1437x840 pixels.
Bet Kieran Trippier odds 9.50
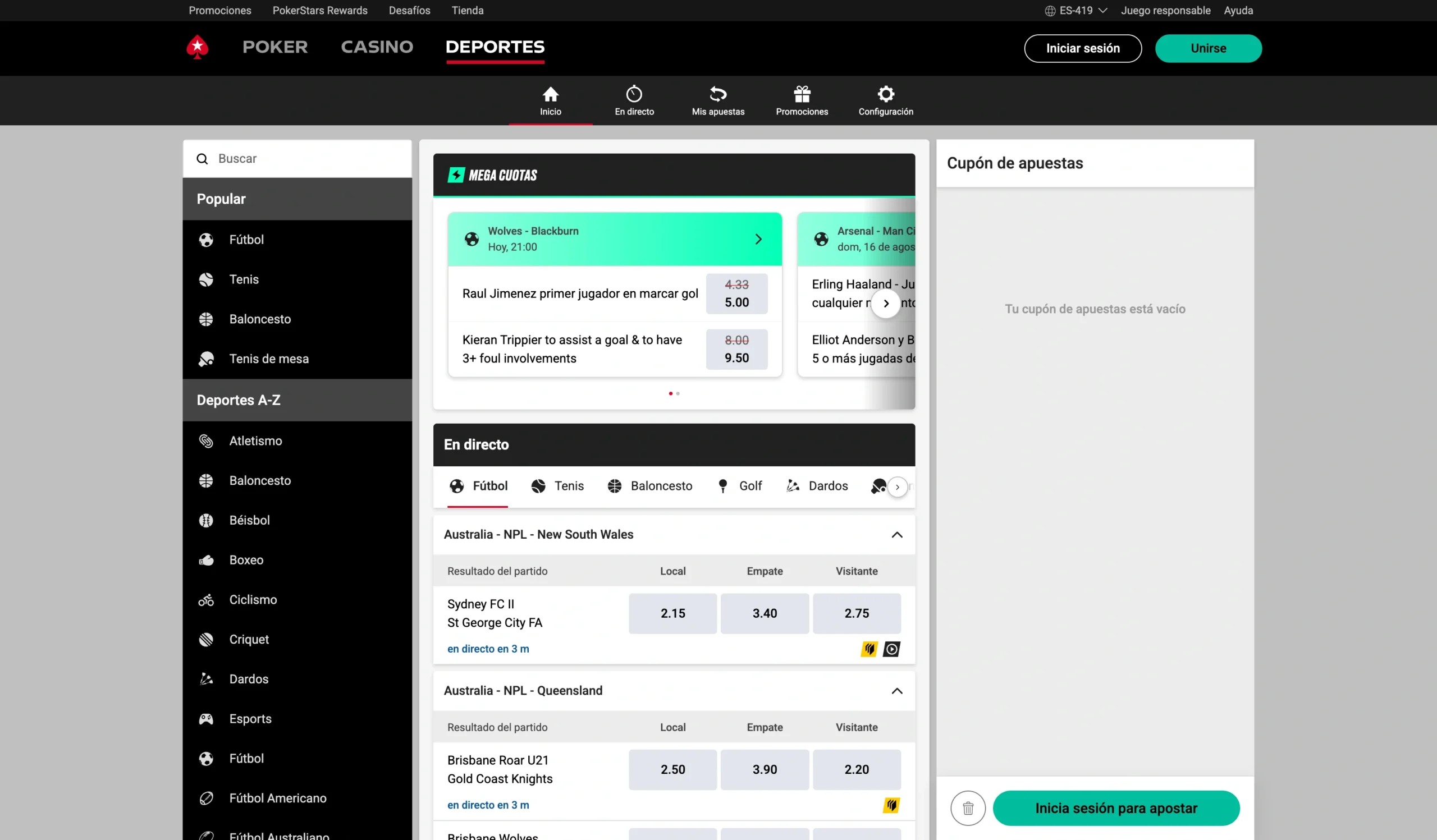[x=737, y=350]
